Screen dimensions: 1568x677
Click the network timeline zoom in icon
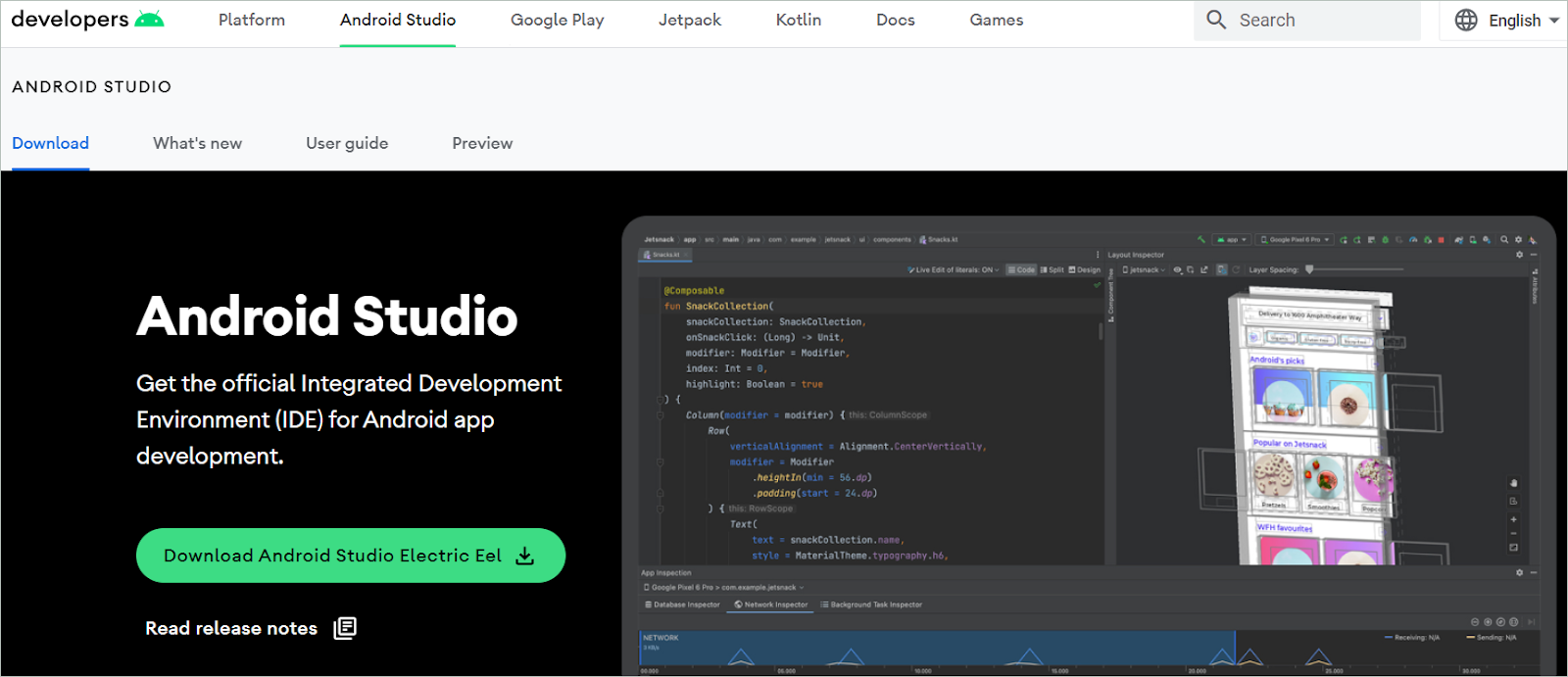pos(1488,622)
